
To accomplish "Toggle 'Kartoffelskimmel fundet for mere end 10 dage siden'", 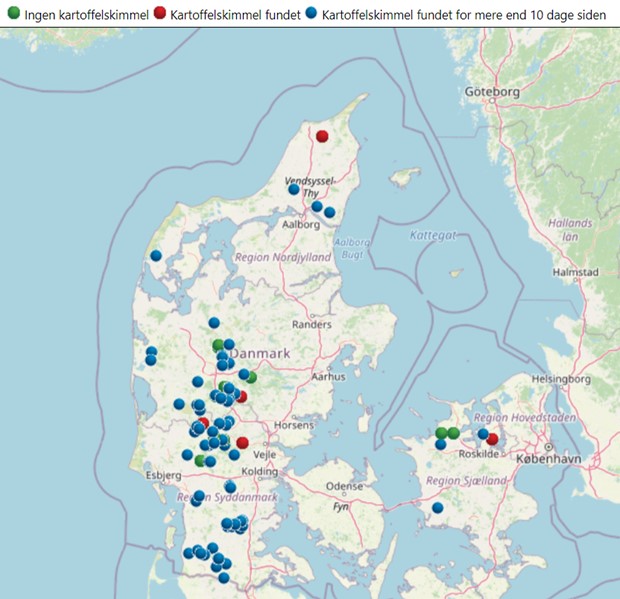I will click(x=464, y=15).
